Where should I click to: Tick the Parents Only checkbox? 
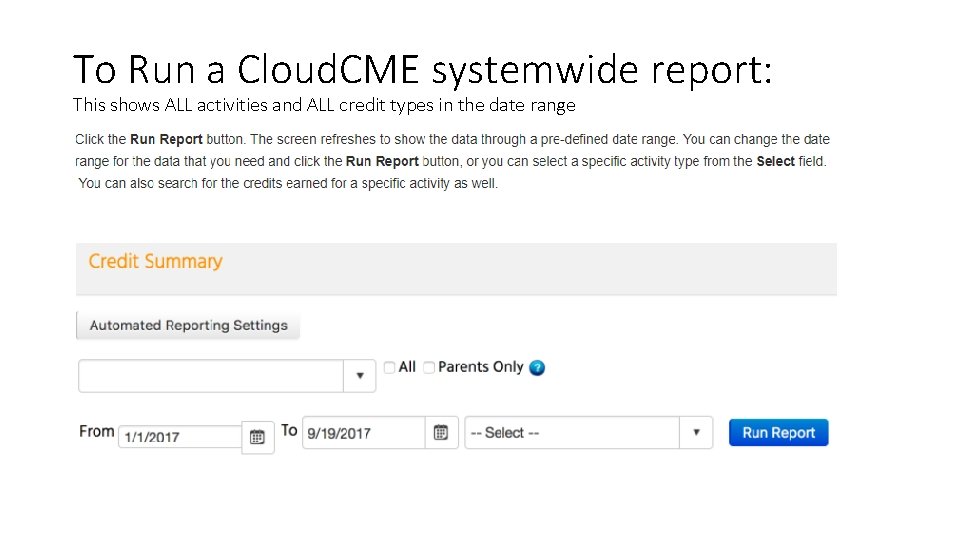click(429, 367)
